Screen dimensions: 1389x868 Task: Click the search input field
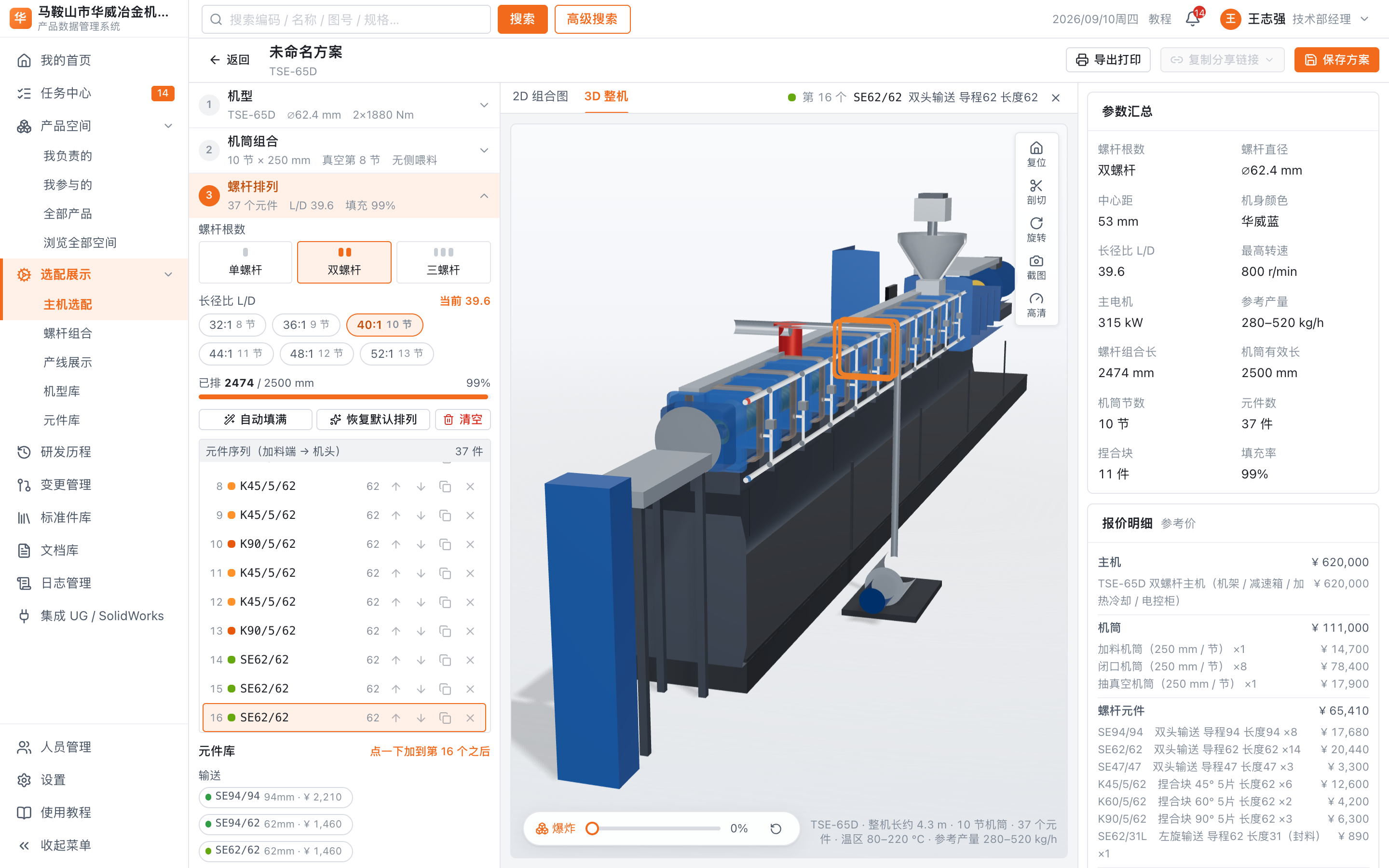click(x=345, y=19)
